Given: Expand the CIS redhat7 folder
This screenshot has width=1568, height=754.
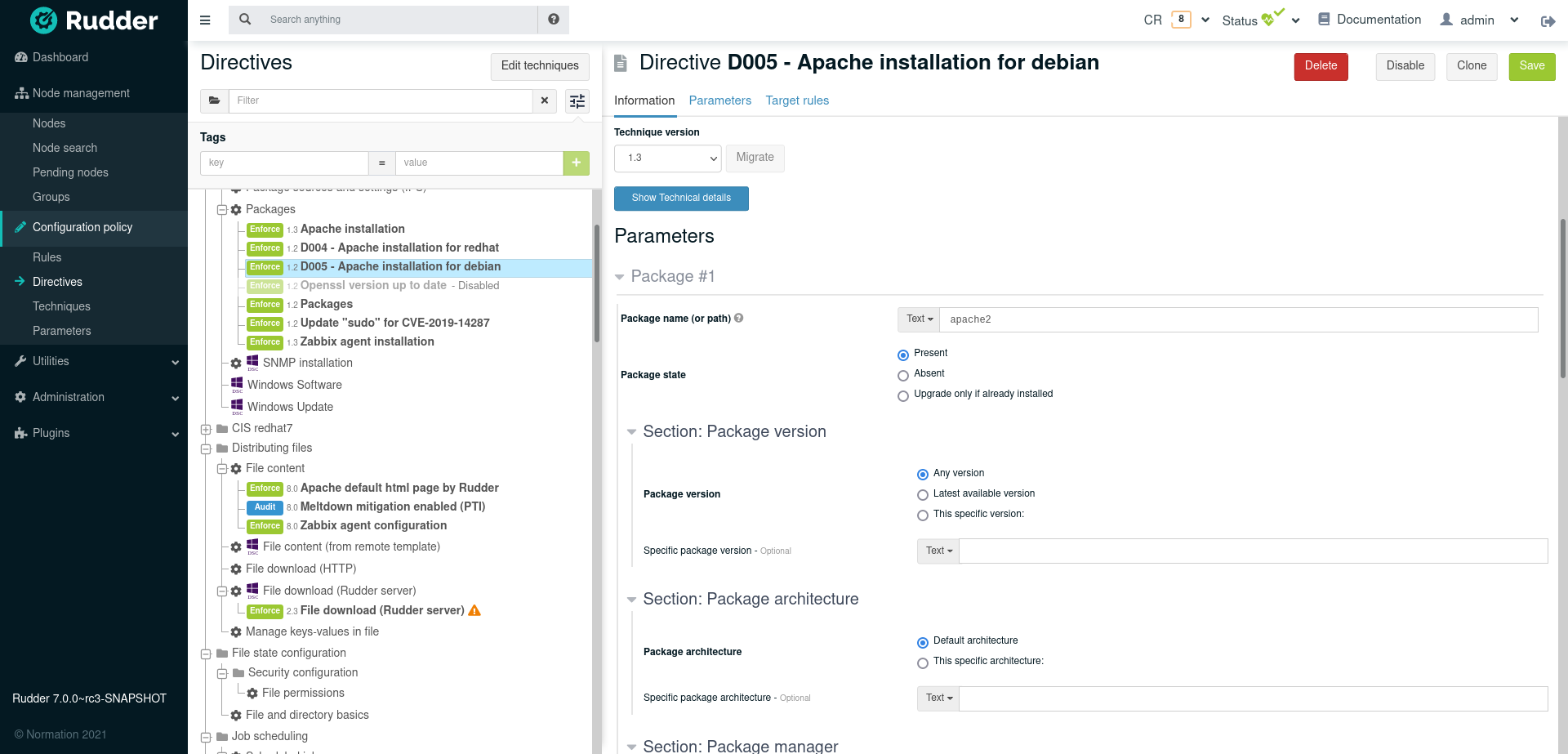Looking at the screenshot, I should 206,430.
